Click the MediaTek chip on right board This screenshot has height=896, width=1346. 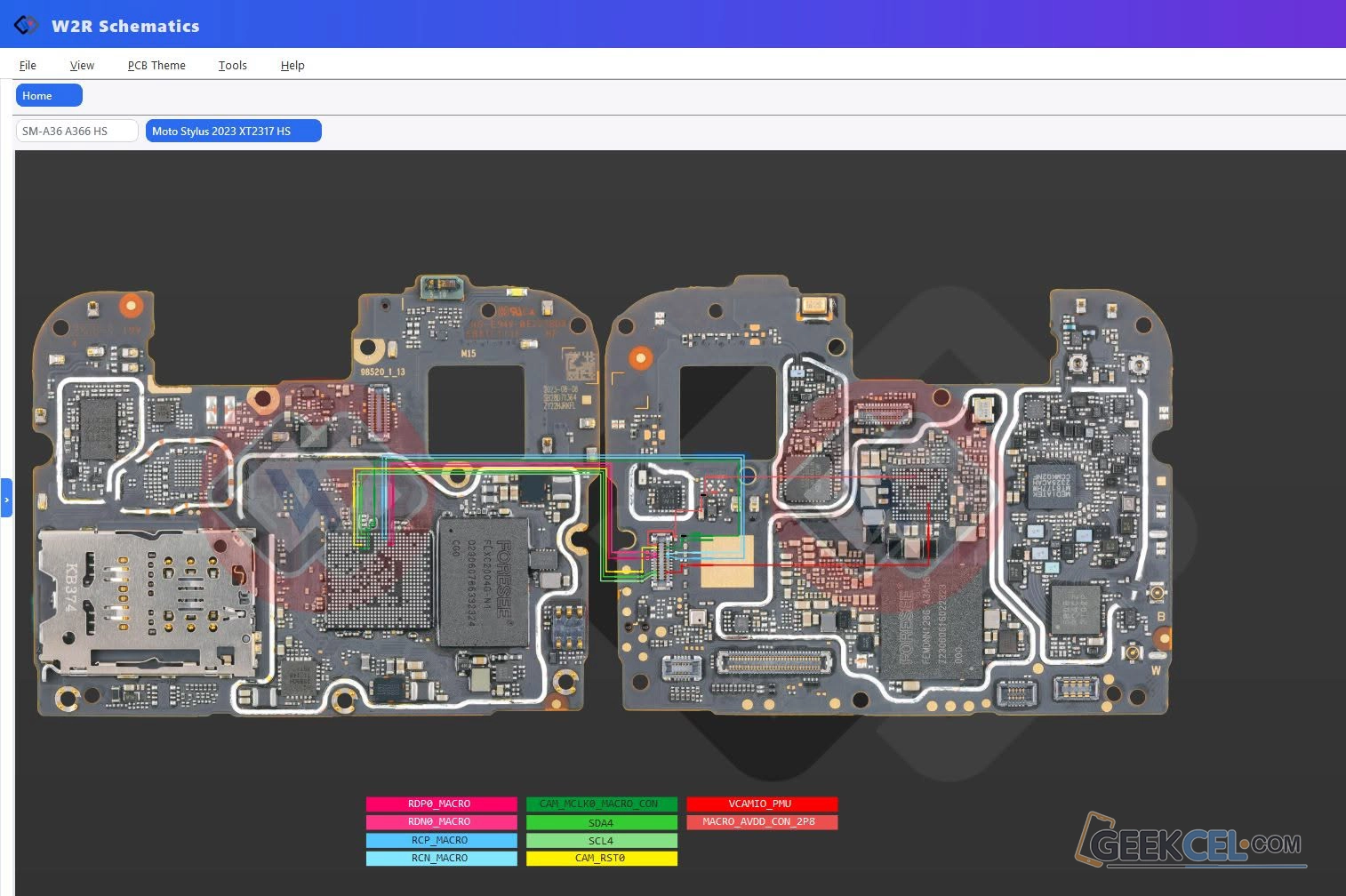[x=1054, y=486]
